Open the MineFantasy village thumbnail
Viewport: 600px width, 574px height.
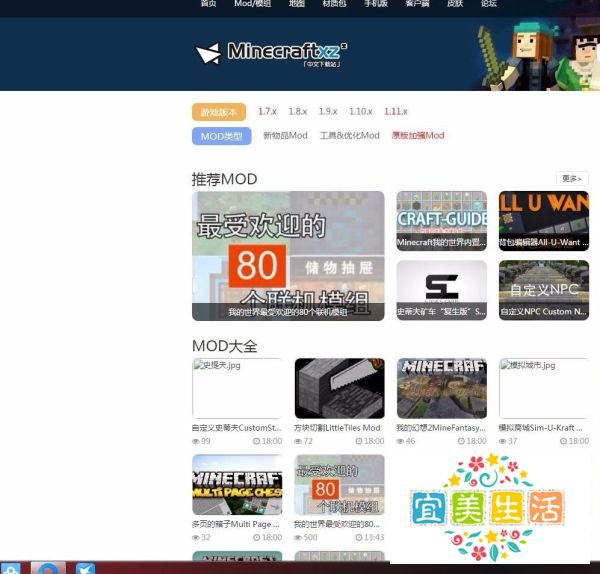coord(442,388)
